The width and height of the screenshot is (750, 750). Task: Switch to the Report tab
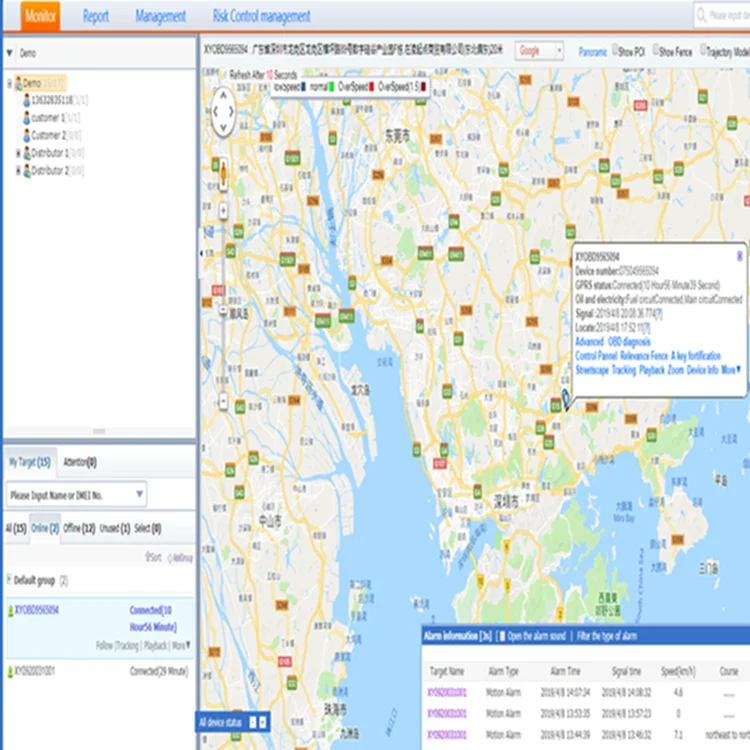(96, 16)
